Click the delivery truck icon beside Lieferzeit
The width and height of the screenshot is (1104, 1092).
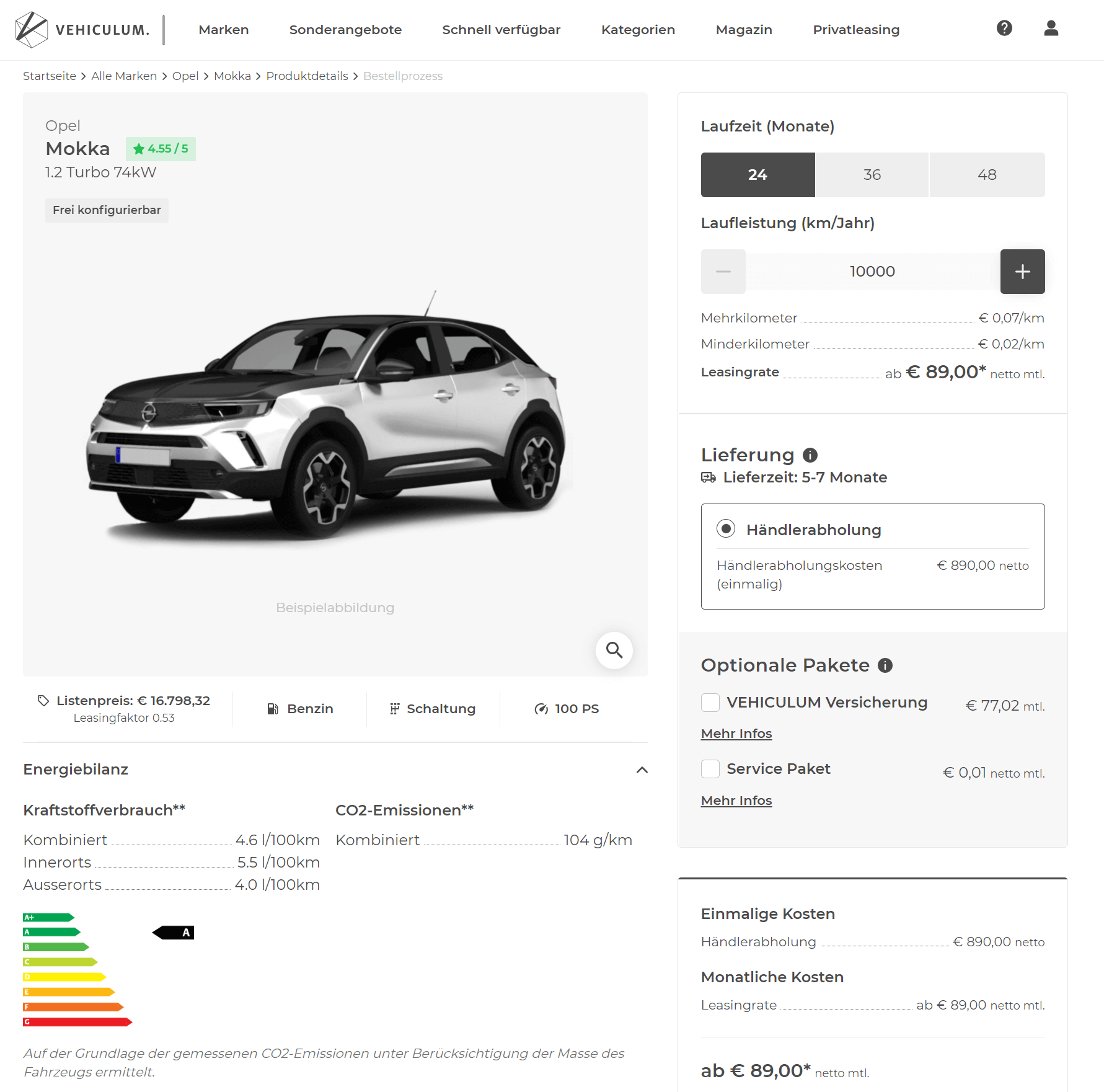pos(709,477)
